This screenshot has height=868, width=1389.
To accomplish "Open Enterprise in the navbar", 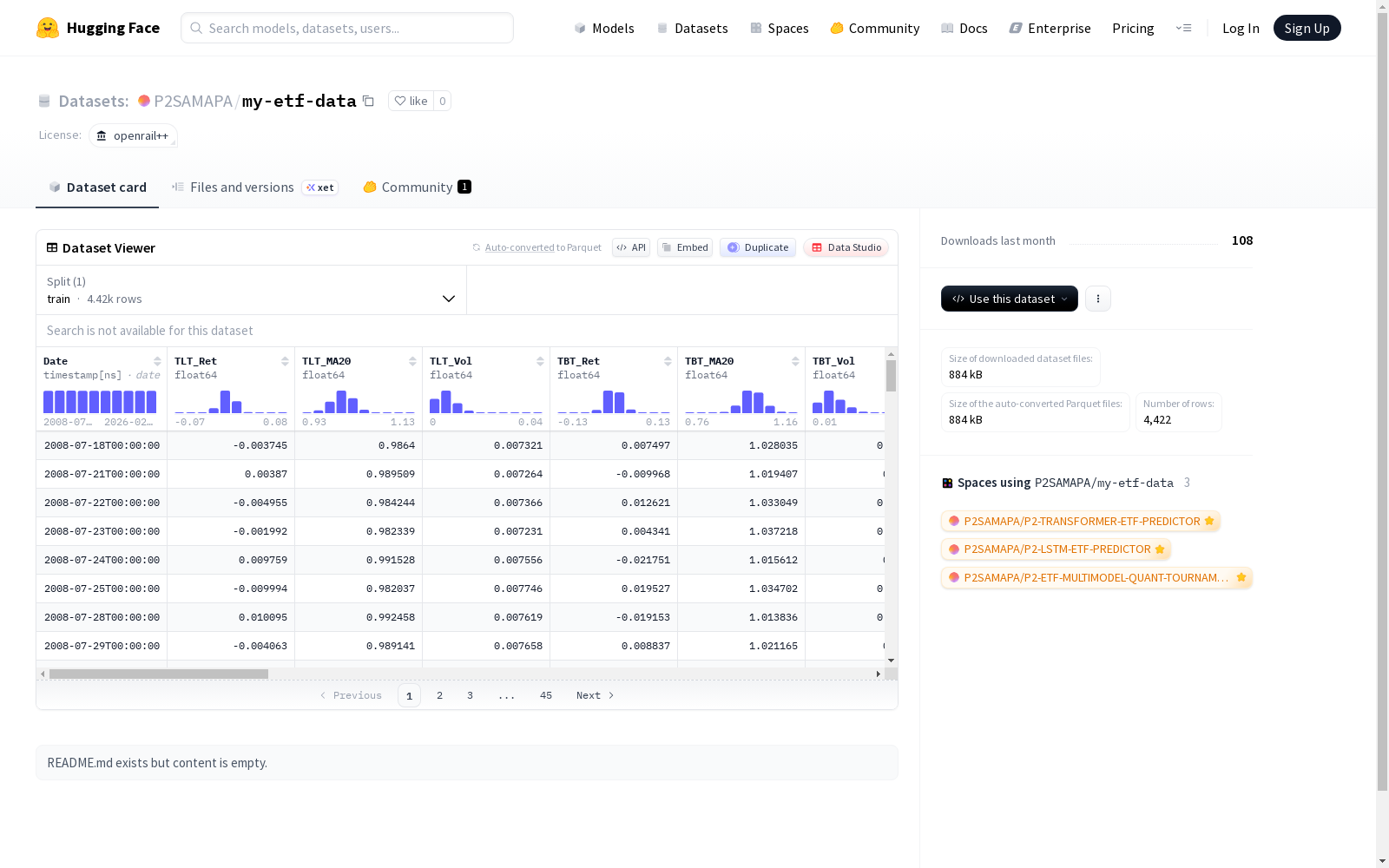I will [1050, 28].
